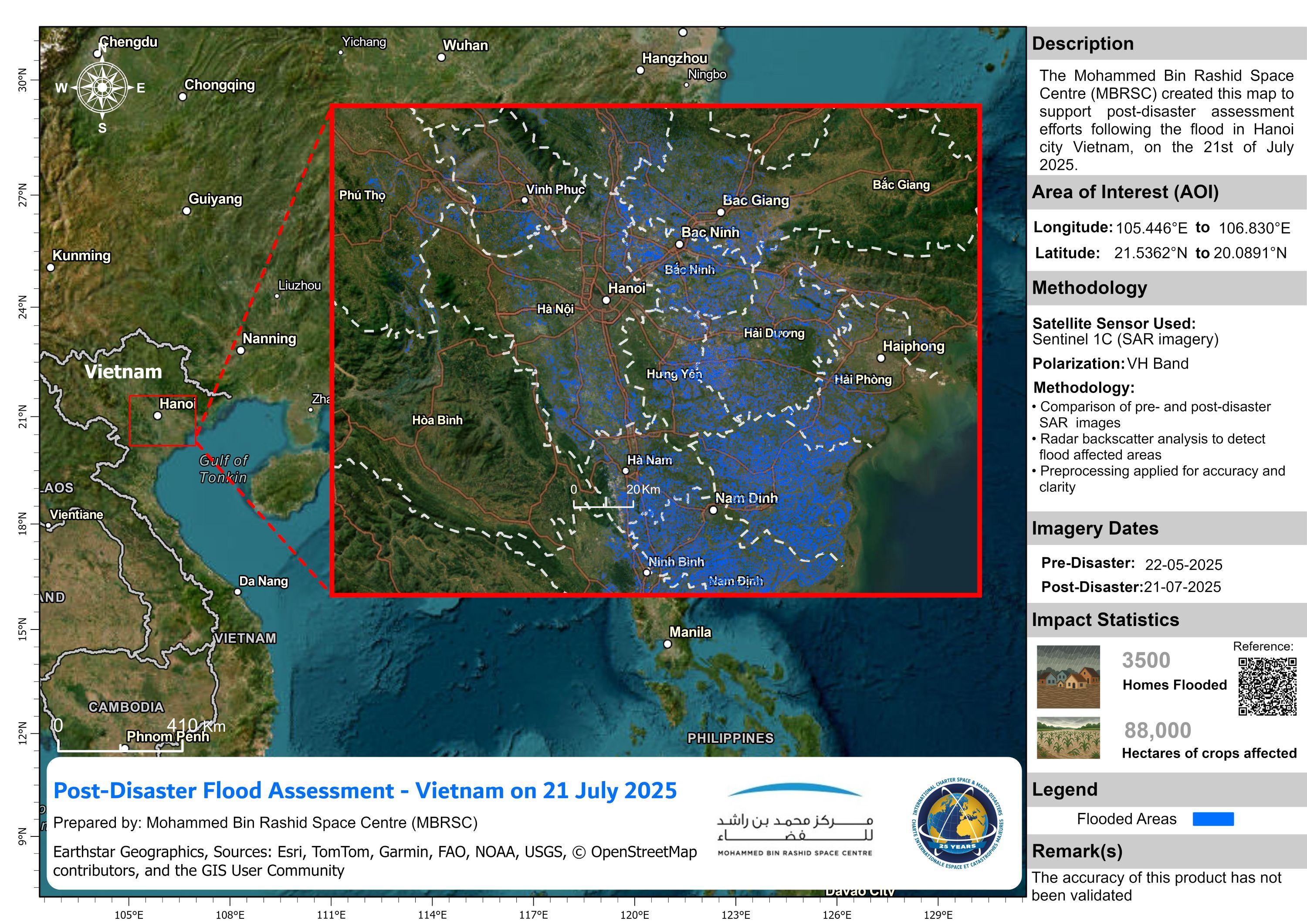
Task: Click the Methodology section header
Action: coord(1089,288)
